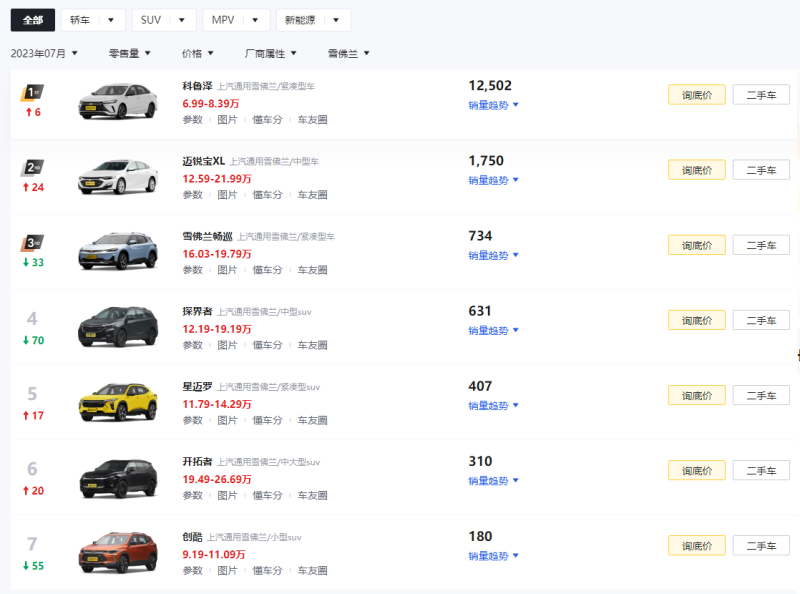Screen dimensions: 800x594
Task: Sort by the 零售量 menu
Action: pos(129,53)
